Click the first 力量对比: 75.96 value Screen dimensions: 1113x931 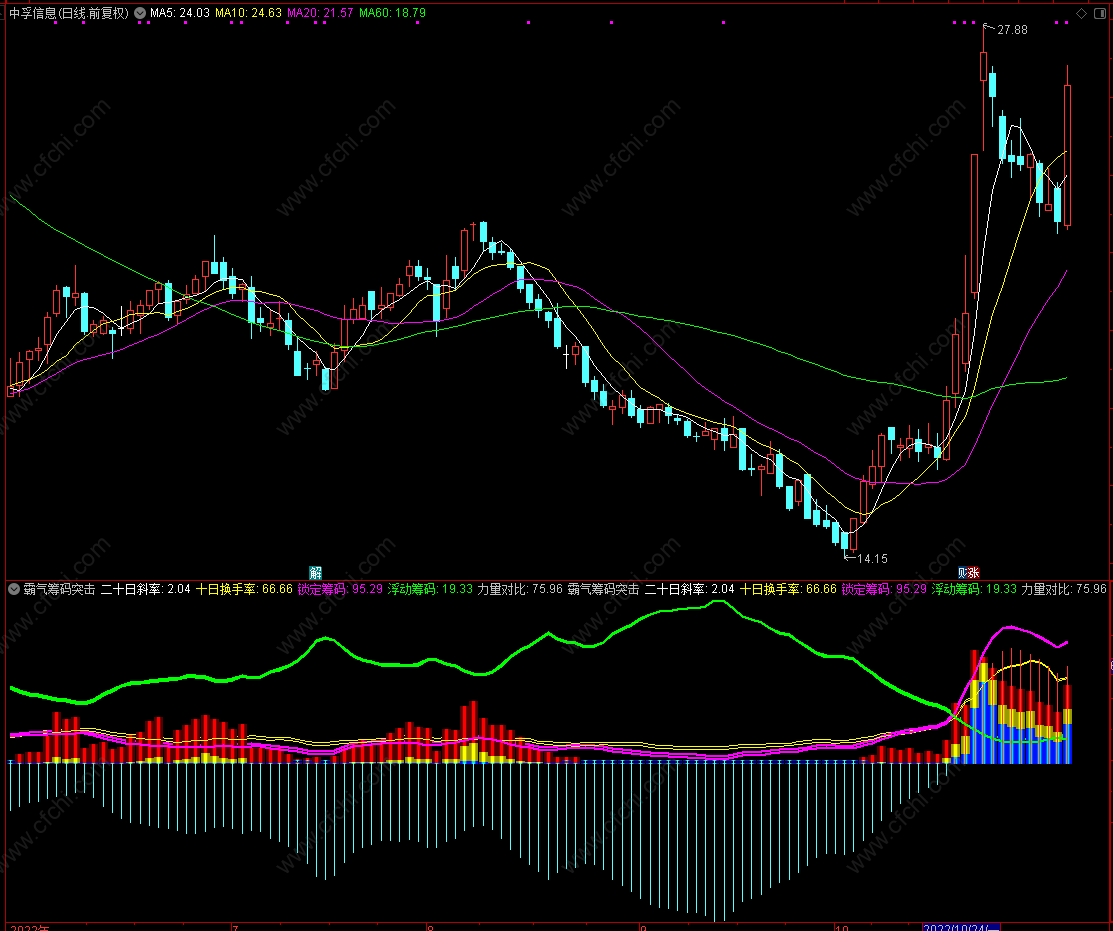pos(520,589)
